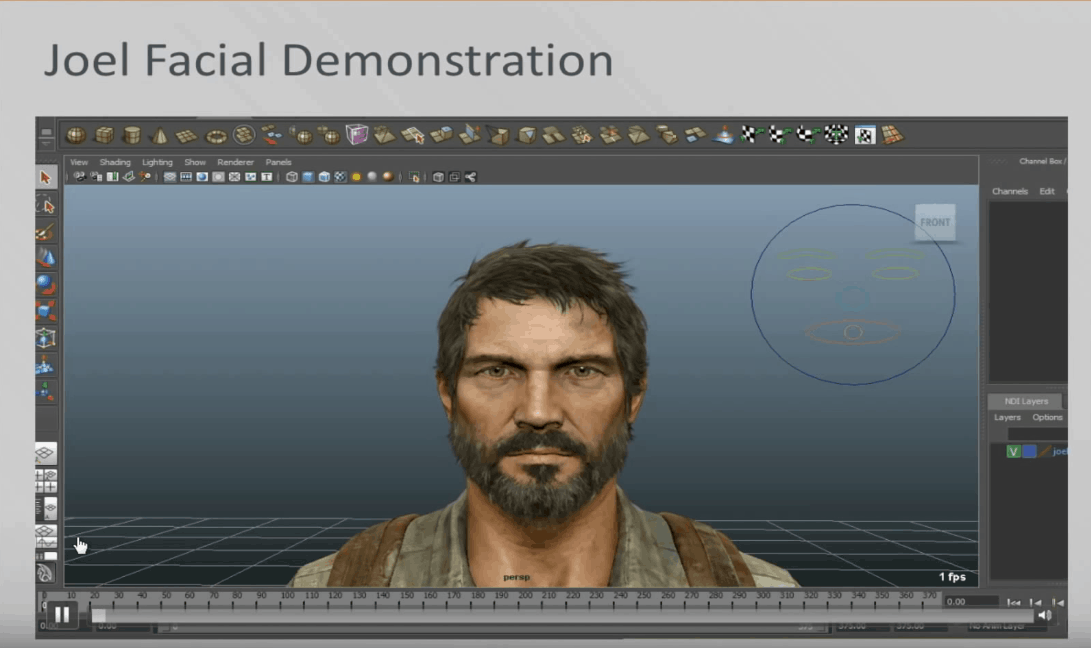
Task: Click frame 200 on the timeline
Action: pyautogui.click(x=525, y=596)
